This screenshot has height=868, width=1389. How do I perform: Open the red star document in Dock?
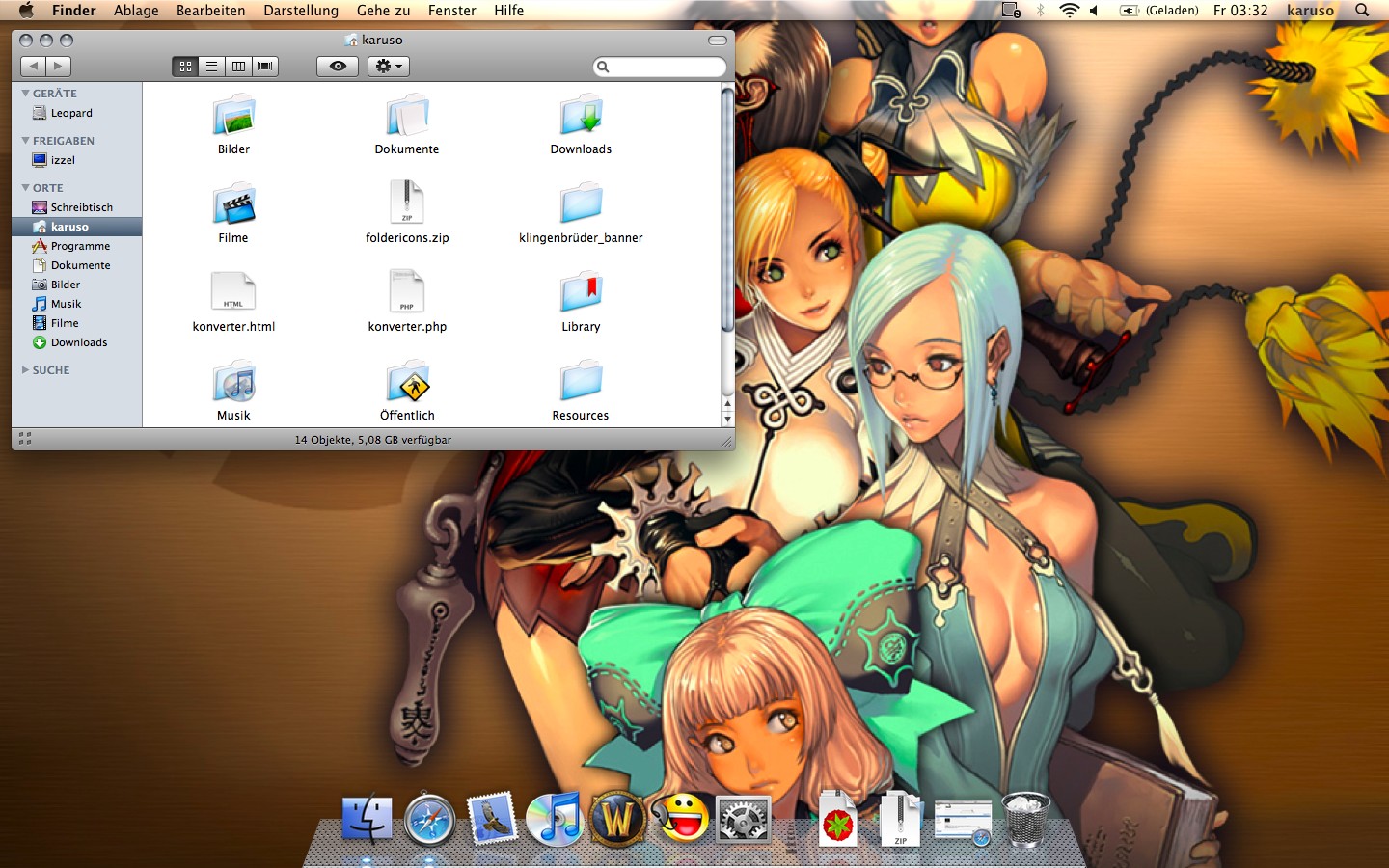coord(838,820)
